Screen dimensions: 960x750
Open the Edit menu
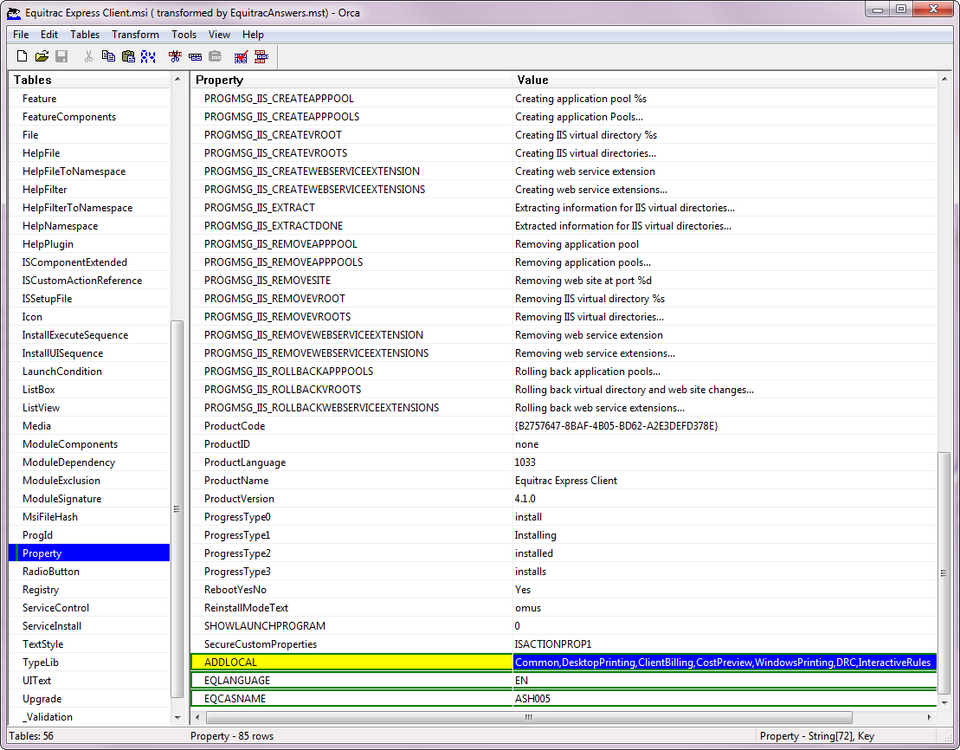coord(49,34)
